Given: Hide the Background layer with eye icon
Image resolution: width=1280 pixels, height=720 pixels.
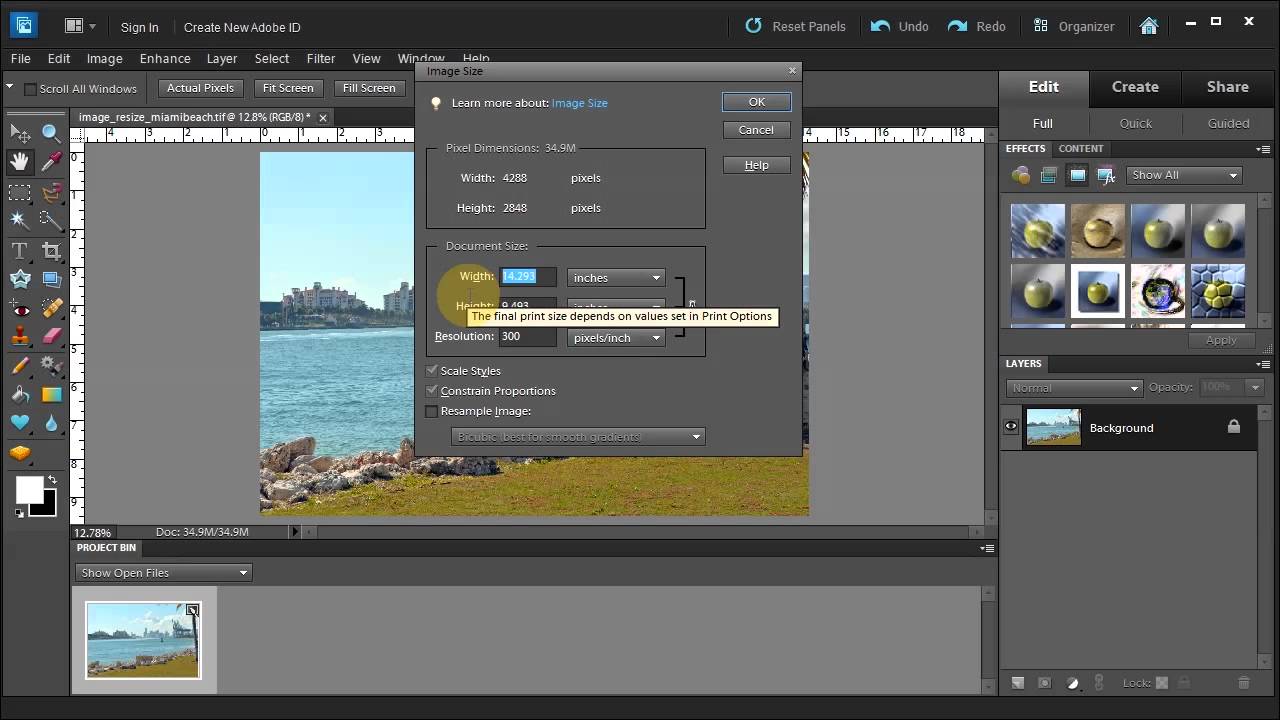Looking at the screenshot, I should (x=1011, y=427).
